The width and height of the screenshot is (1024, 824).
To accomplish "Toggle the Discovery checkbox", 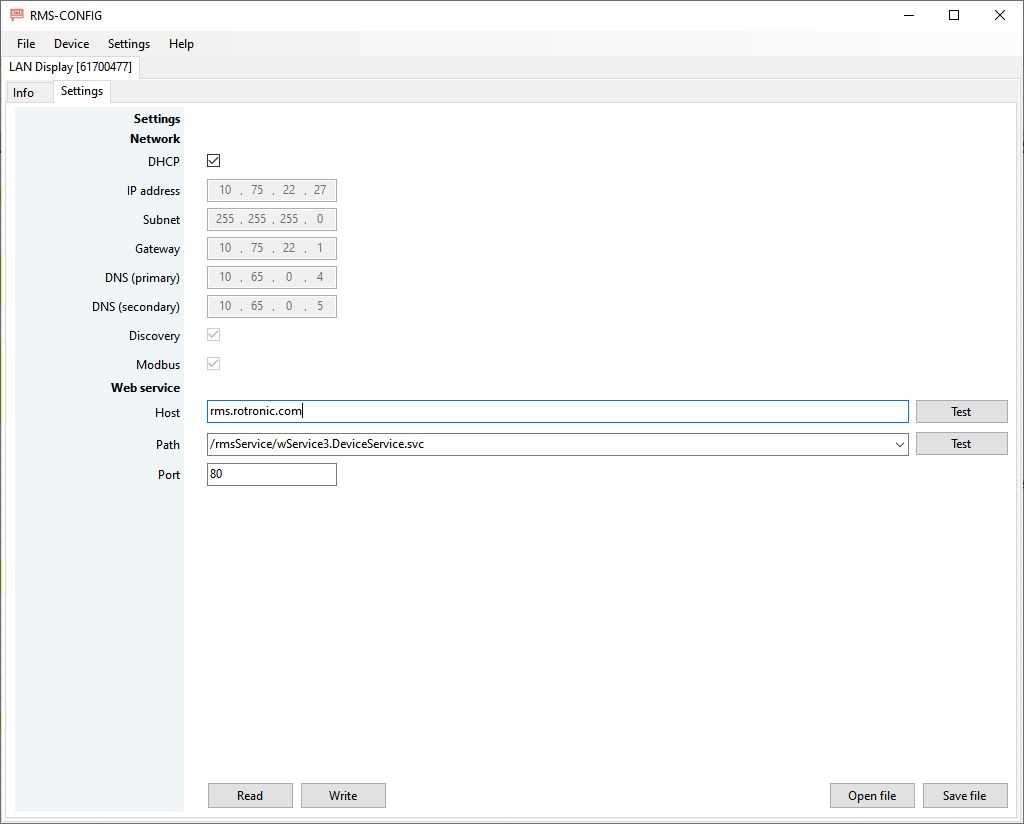I will (214, 335).
